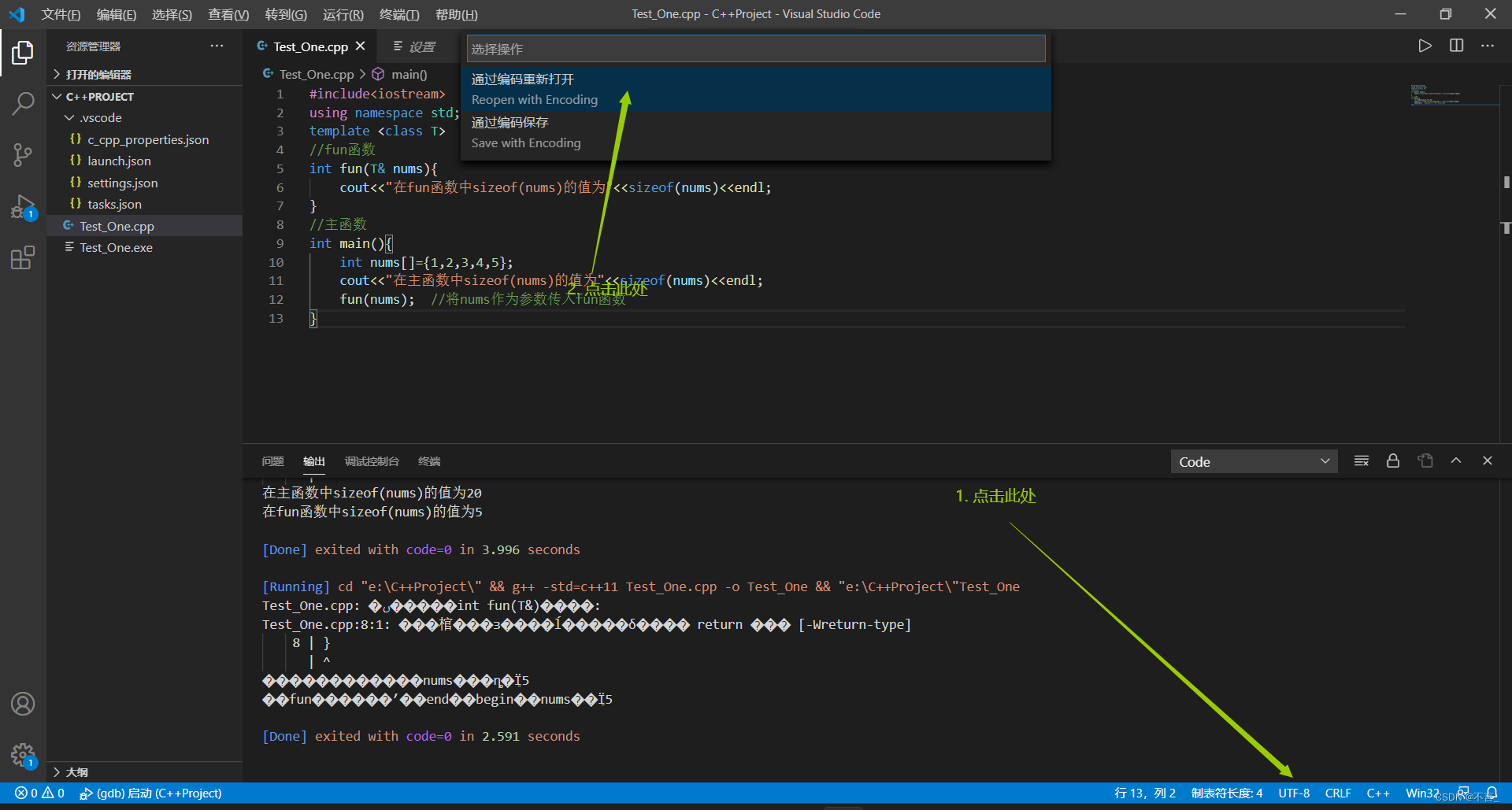This screenshot has width=1512, height=810.
Task: Open the Manage gear menu
Action: (23, 755)
